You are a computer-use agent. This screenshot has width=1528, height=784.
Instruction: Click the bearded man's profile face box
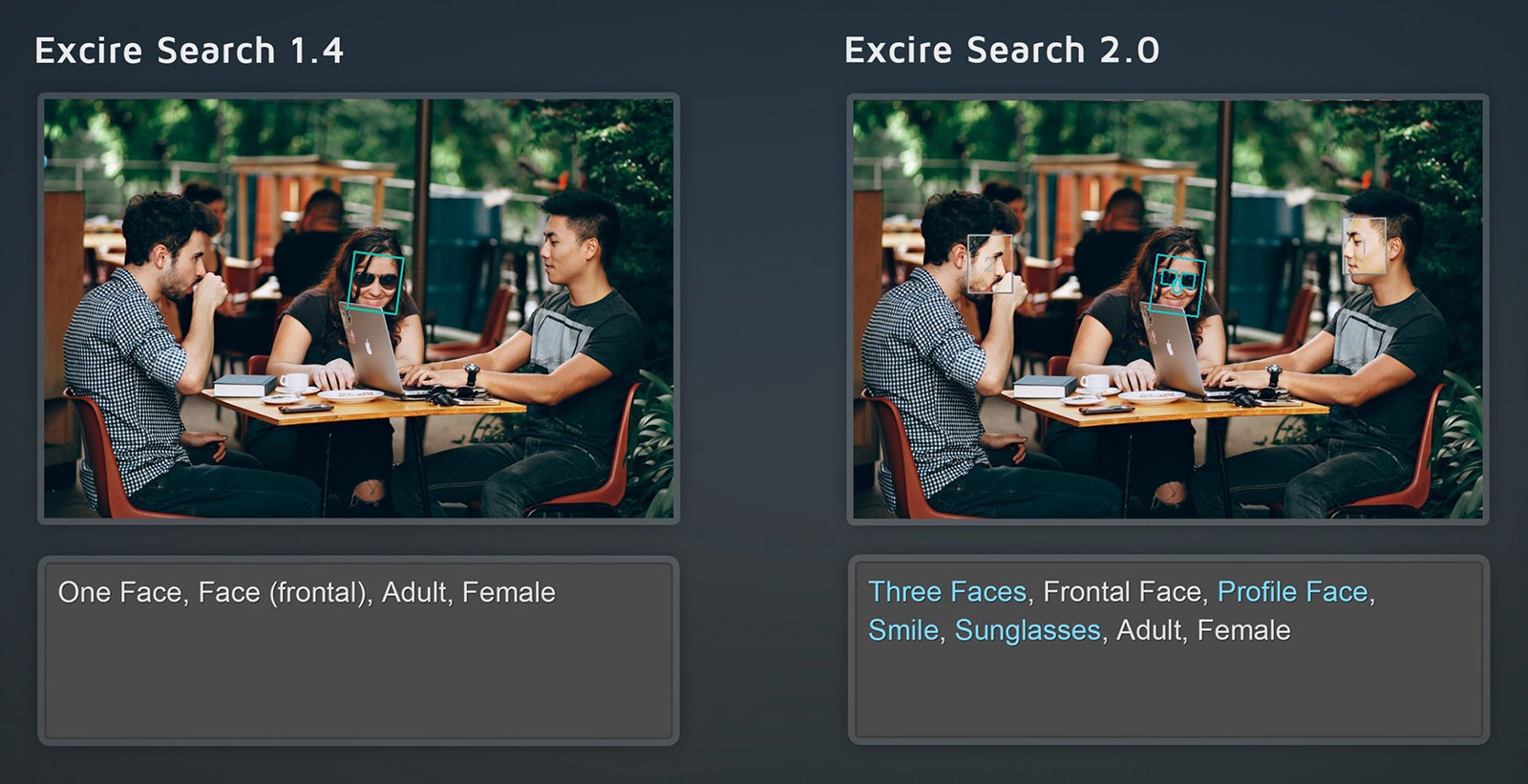(989, 264)
